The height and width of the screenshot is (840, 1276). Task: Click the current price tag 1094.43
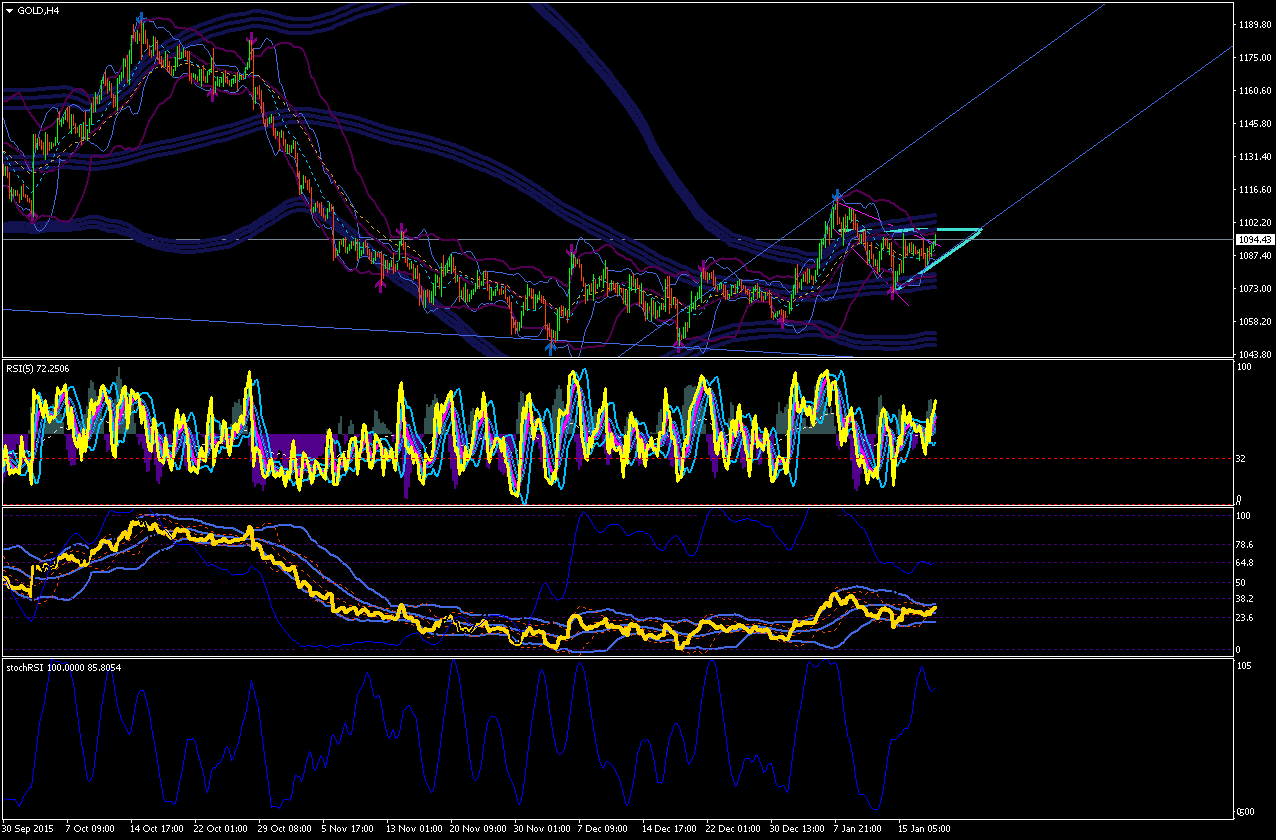1254,240
